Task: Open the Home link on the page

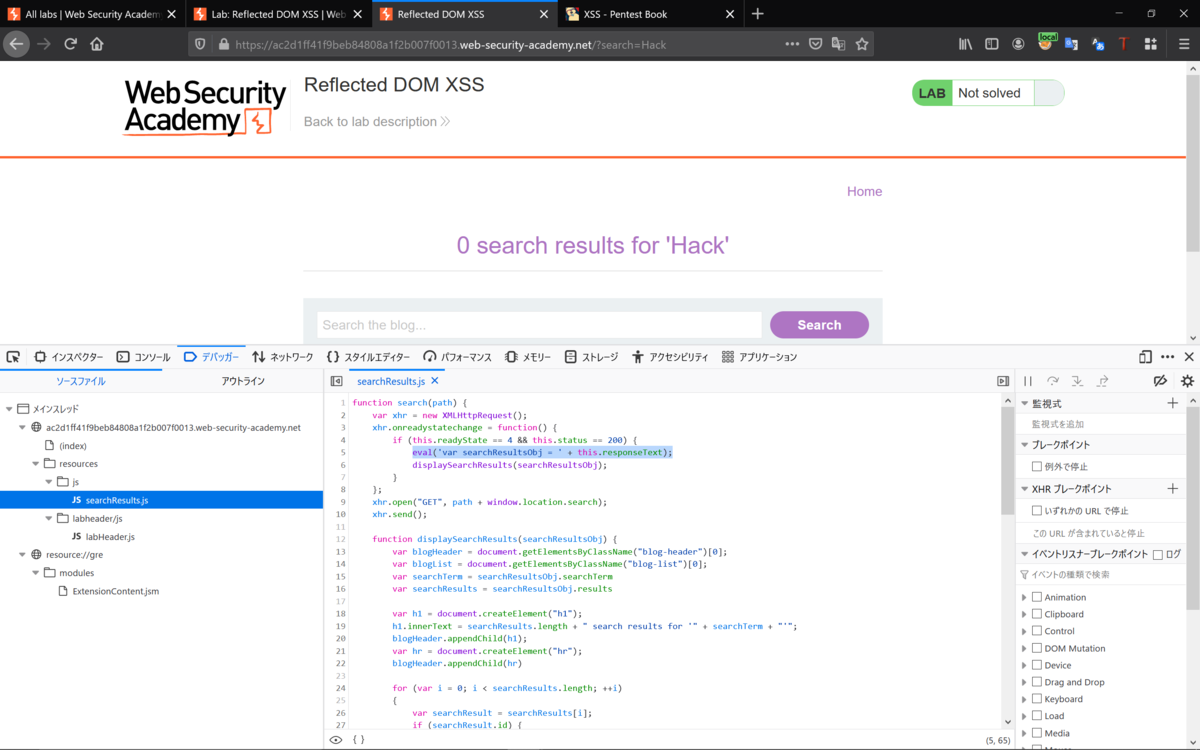Action: click(x=864, y=191)
